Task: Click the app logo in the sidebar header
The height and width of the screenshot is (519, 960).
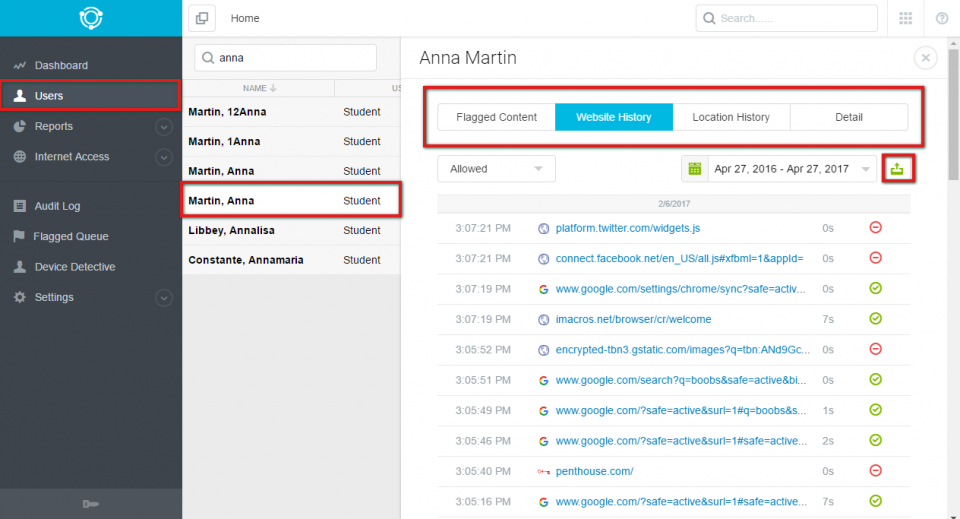Action: coord(91,18)
